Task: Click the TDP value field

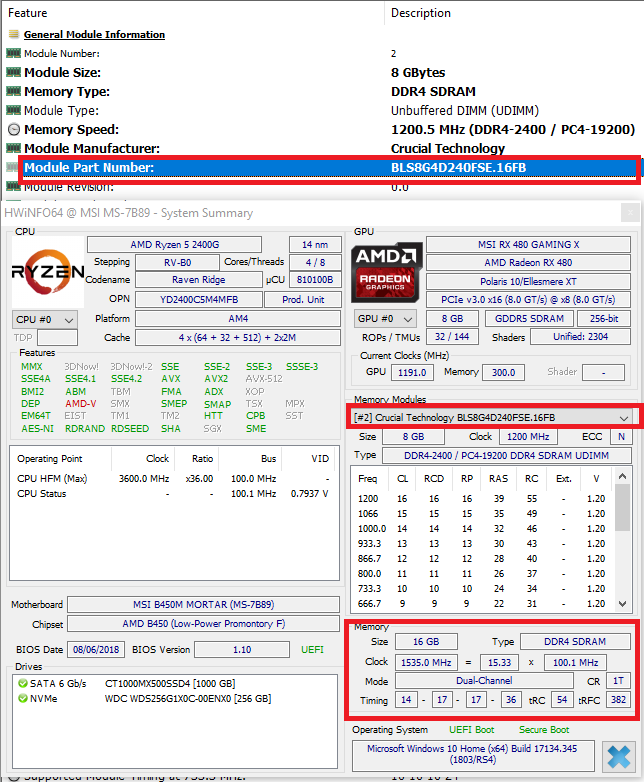Action: tap(58, 338)
